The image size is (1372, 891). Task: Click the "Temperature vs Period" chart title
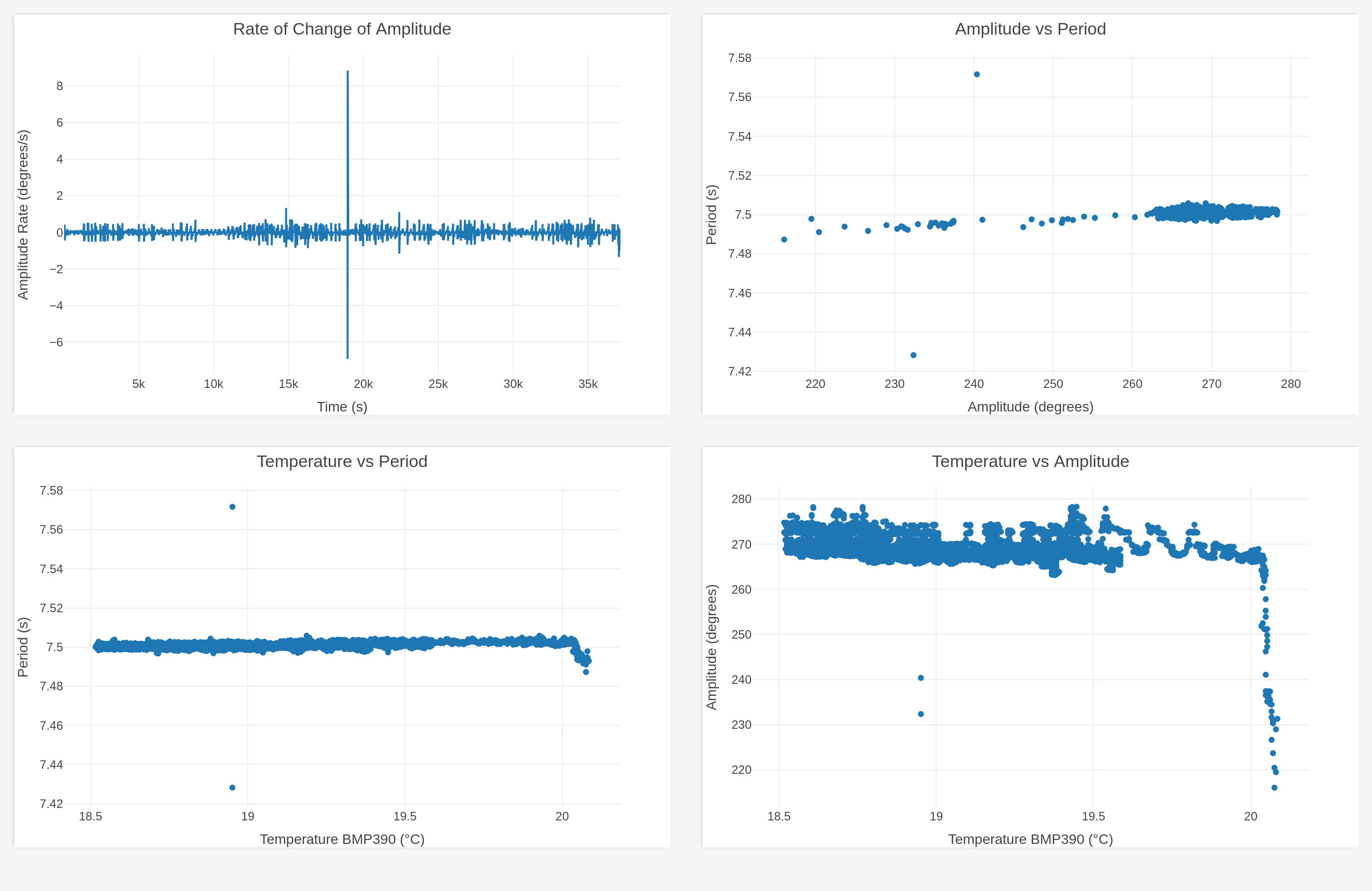coord(342,462)
